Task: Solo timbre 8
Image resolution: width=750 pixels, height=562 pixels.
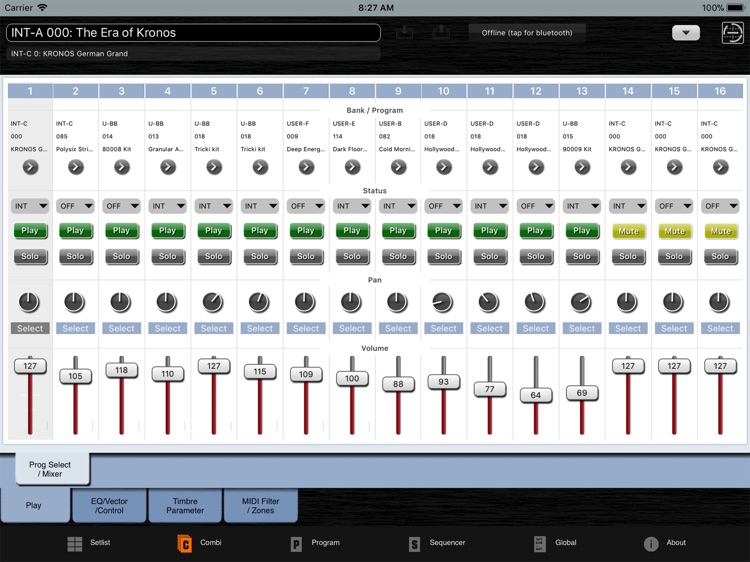Action: (x=352, y=256)
